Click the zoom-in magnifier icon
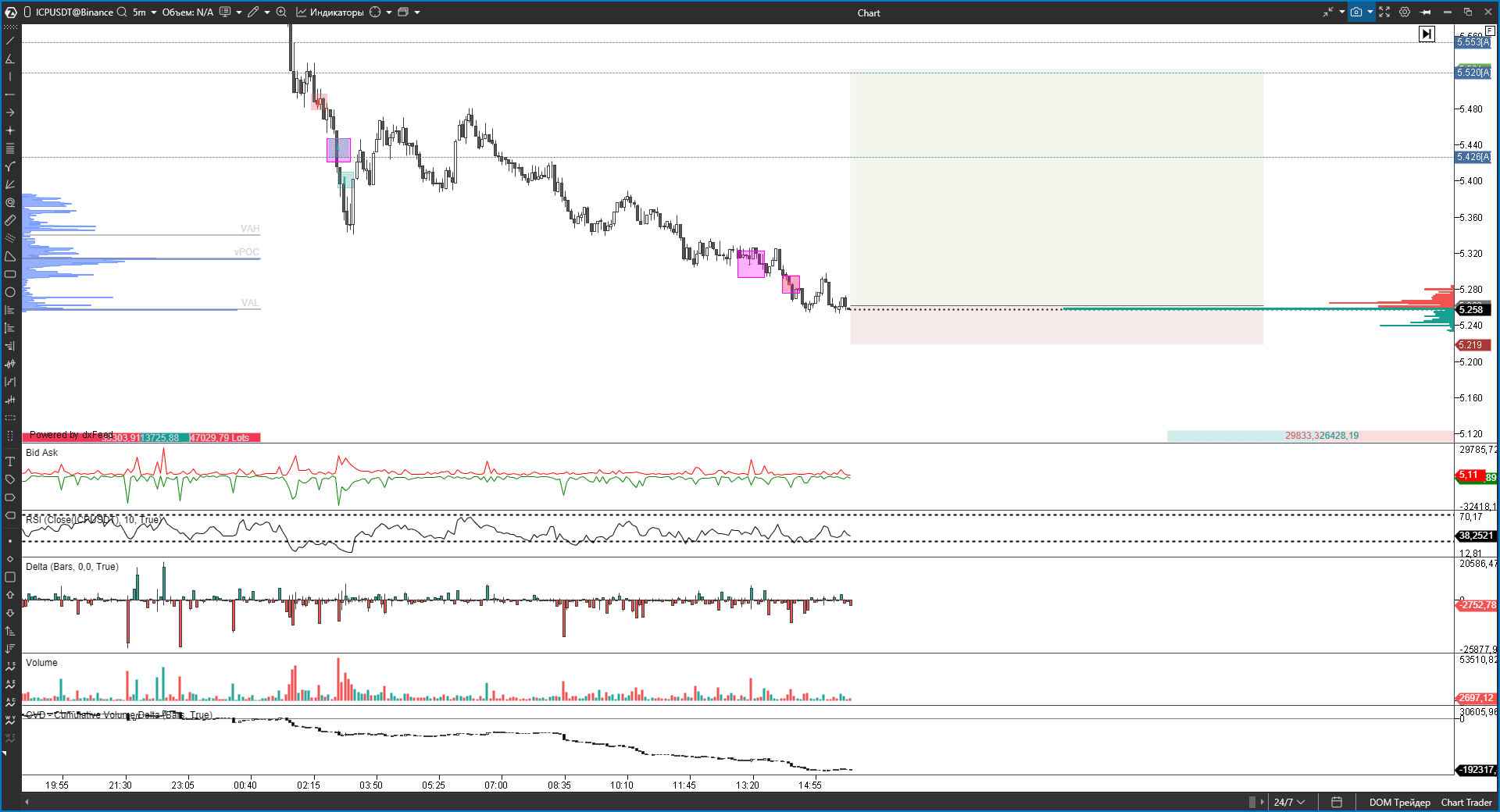The image size is (1500, 812). [x=281, y=12]
